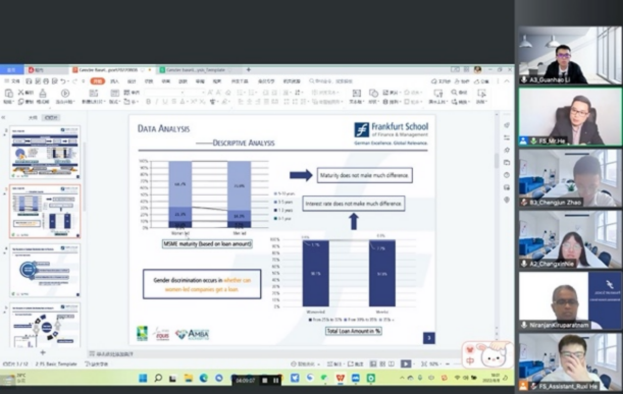Select the Descriptive Analysis slide thumbnail

(45, 211)
